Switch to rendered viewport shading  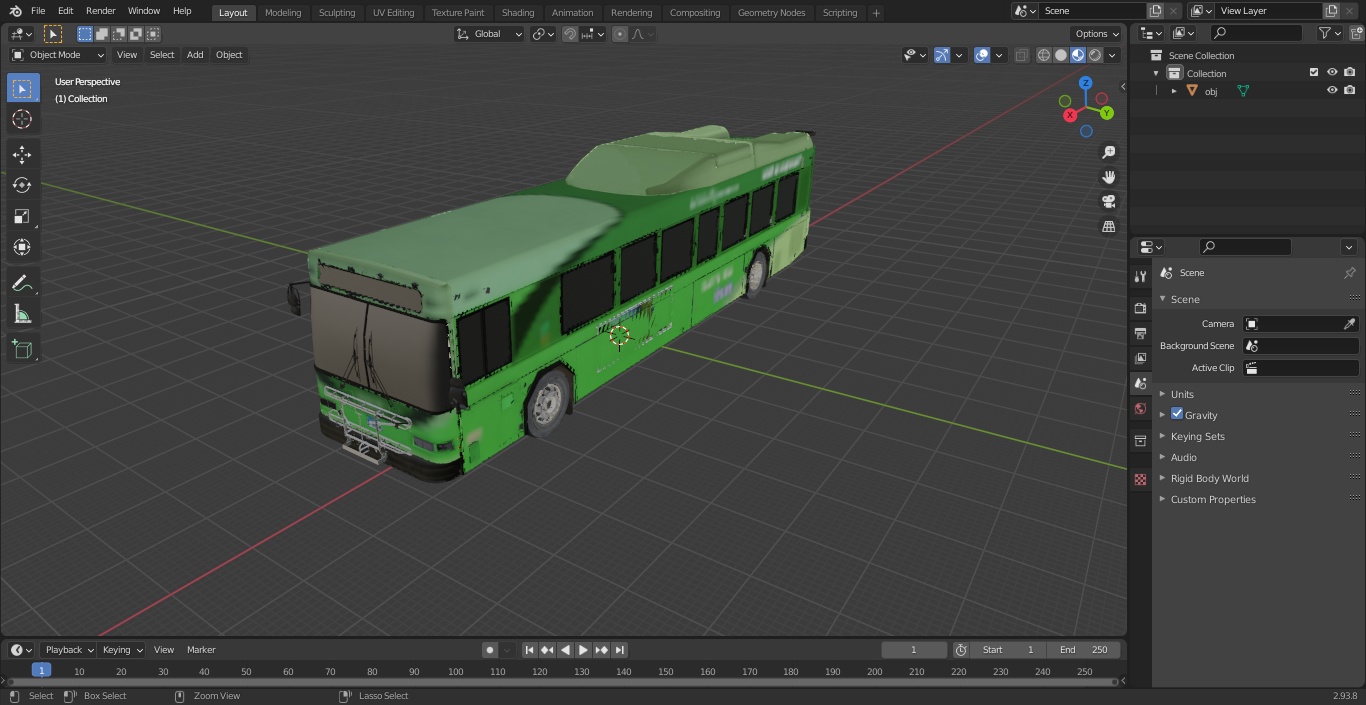pyautogui.click(x=1095, y=55)
